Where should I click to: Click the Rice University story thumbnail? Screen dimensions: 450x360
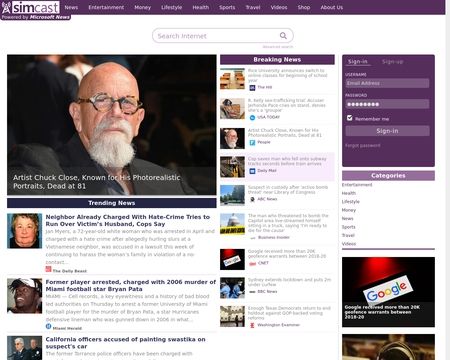(x=232, y=79)
